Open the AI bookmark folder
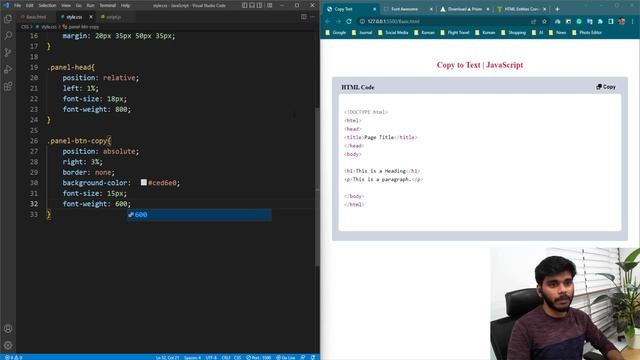Viewport: 640px width, 360px height. [538, 32]
